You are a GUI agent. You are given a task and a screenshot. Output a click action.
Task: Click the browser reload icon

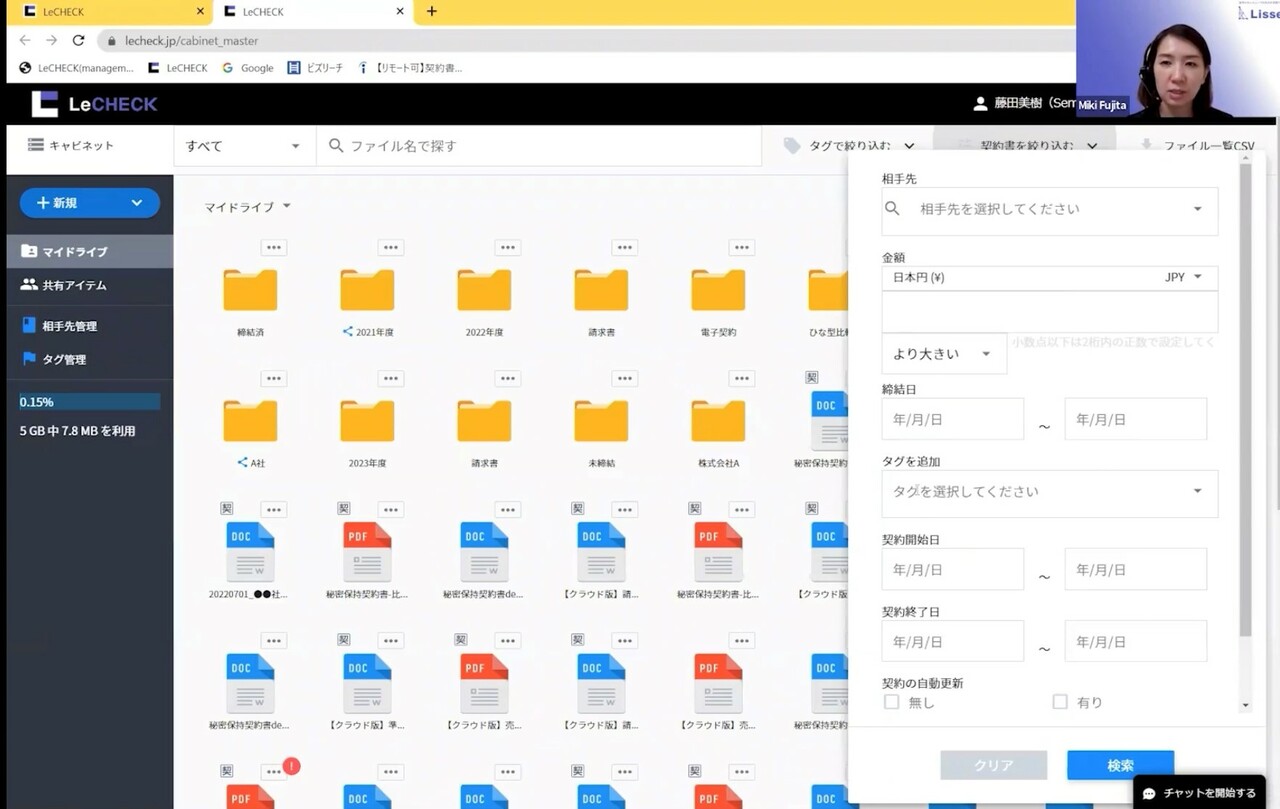pyautogui.click(x=78, y=41)
